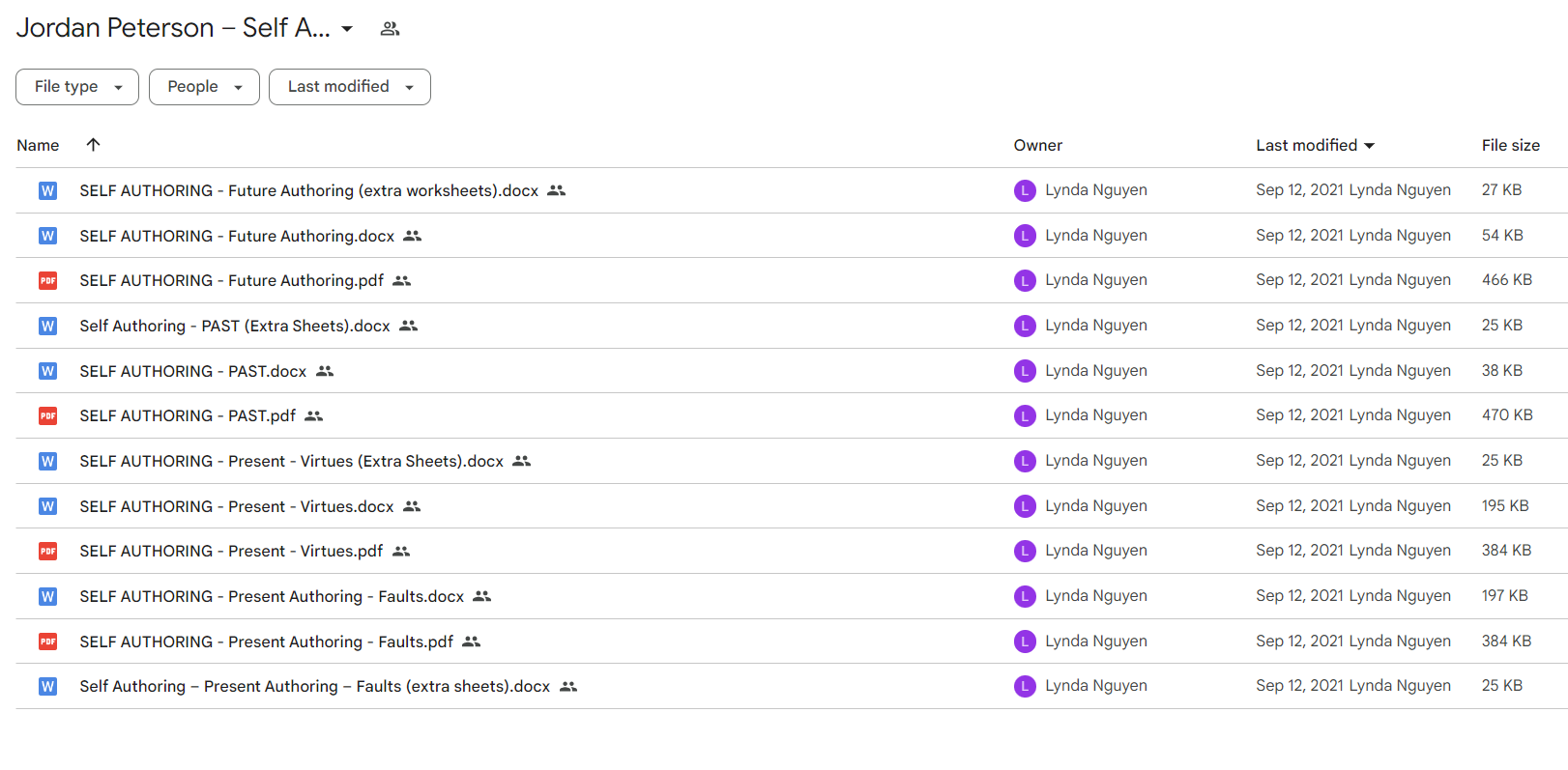The height and width of the screenshot is (770, 1568).
Task: Click the Word icon of SELF AUTHORING - PAST.docx
Action: (47, 371)
